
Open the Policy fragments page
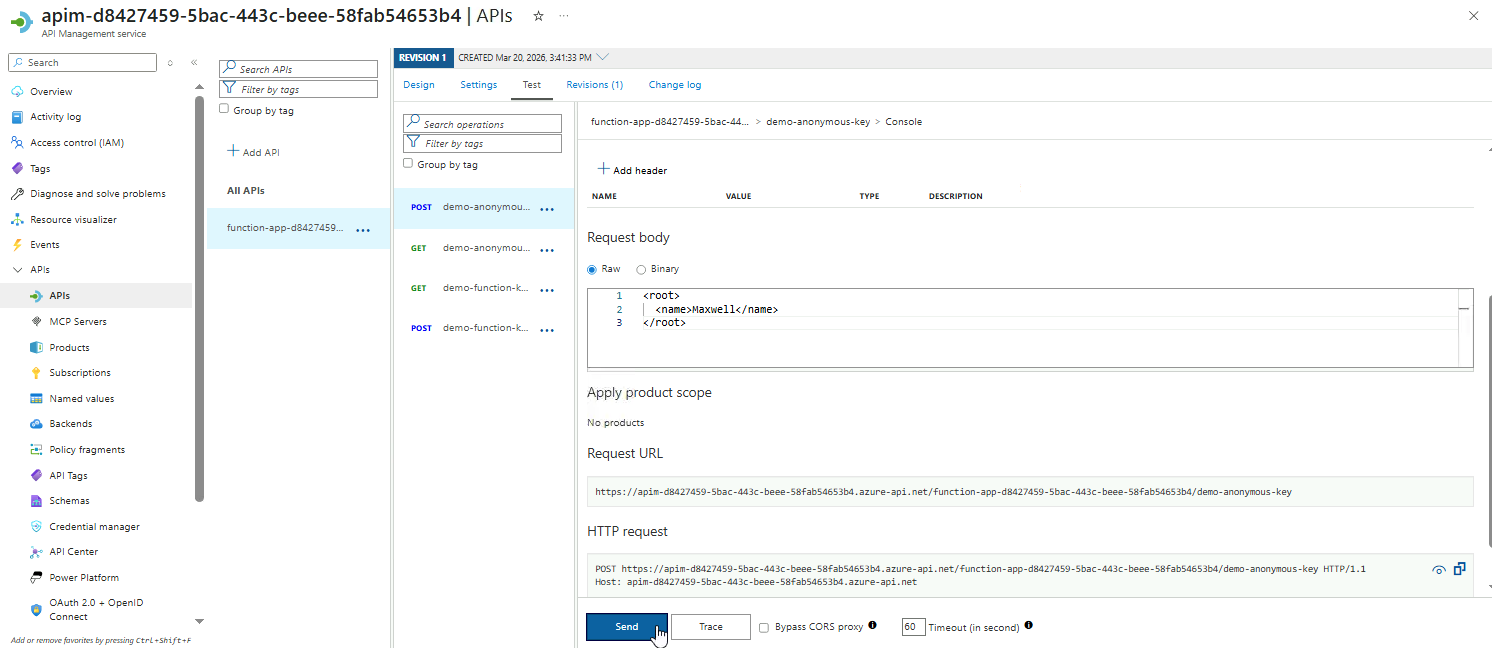(x=87, y=450)
